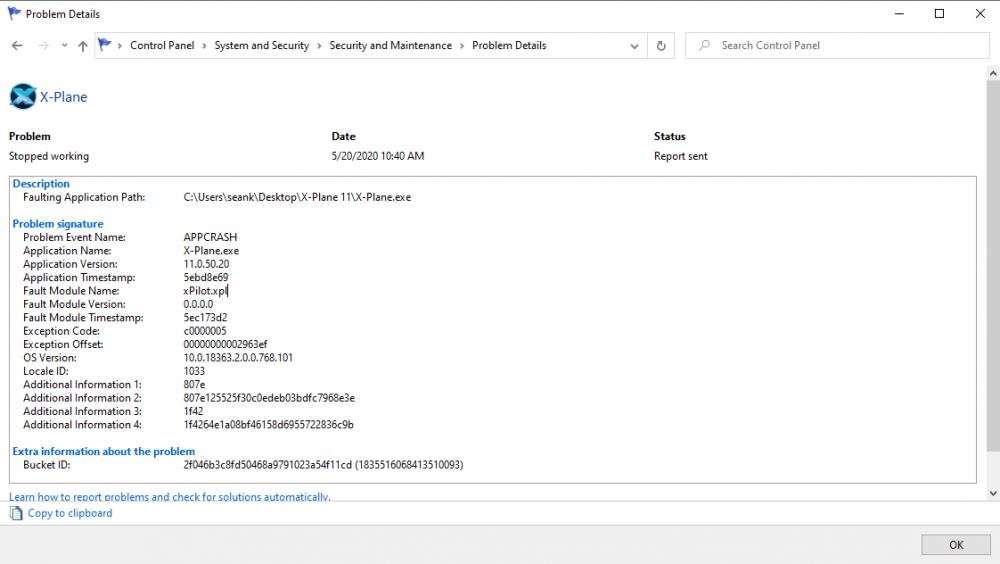Screen dimensions: 1000x564
Task: Open the Recent locations dropdown arrow
Action: click(x=64, y=46)
